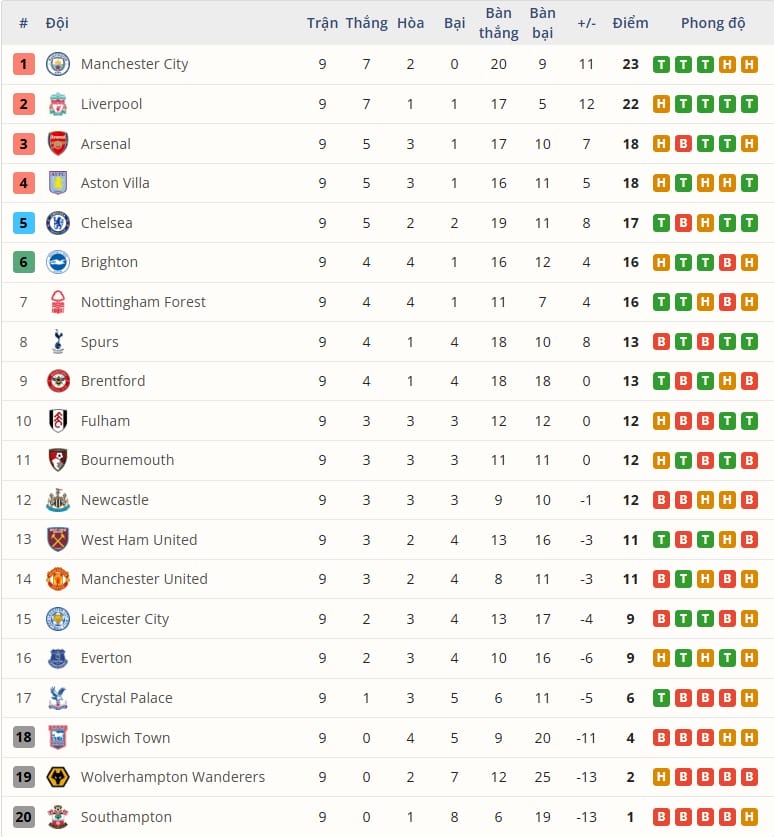Image resolution: width=774 pixels, height=837 pixels.
Task: Sort table by the Điểm column header
Action: (x=630, y=23)
